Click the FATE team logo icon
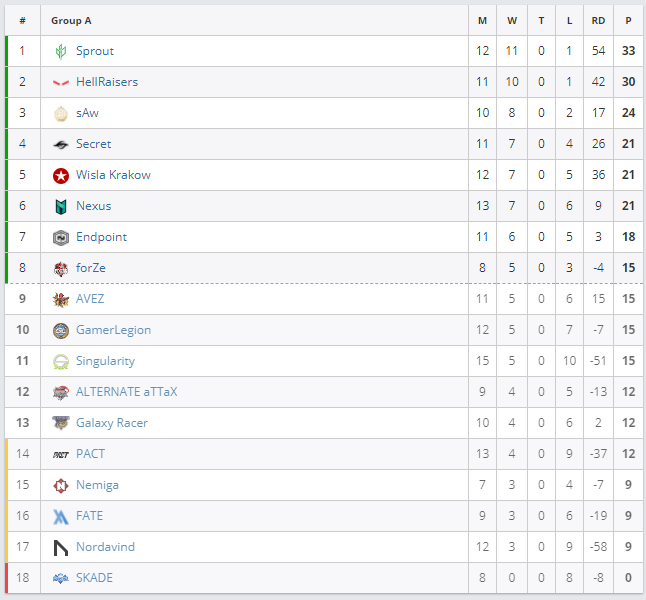Image resolution: width=646 pixels, height=600 pixels. tap(61, 516)
